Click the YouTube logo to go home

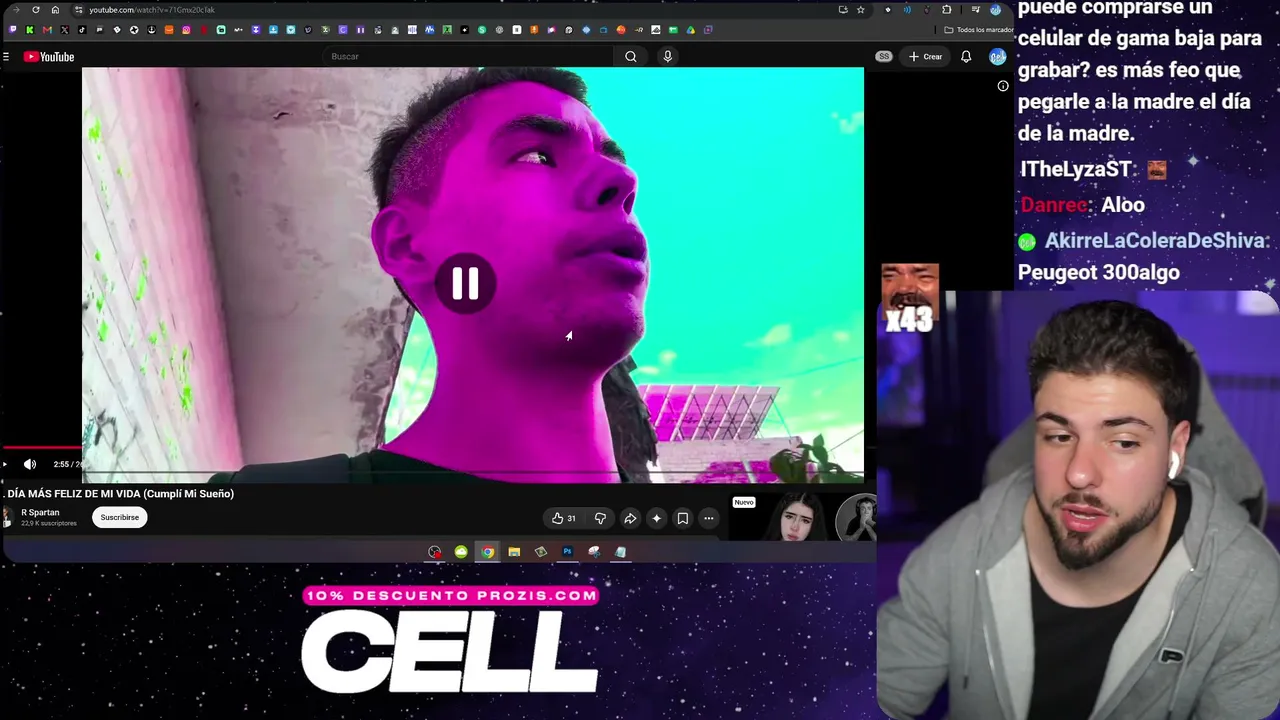[x=49, y=57]
